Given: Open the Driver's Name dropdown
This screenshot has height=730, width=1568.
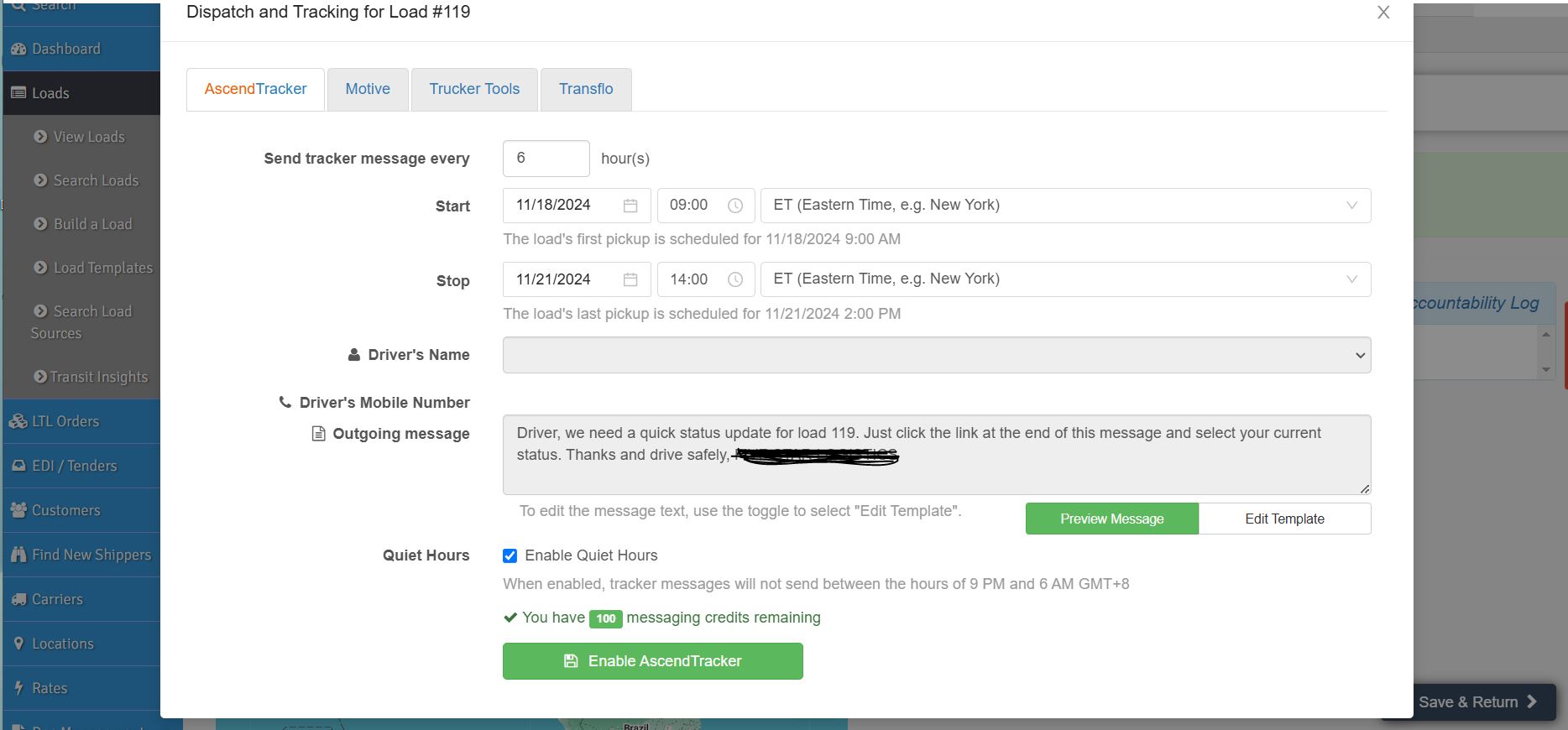Looking at the screenshot, I should click(x=936, y=355).
